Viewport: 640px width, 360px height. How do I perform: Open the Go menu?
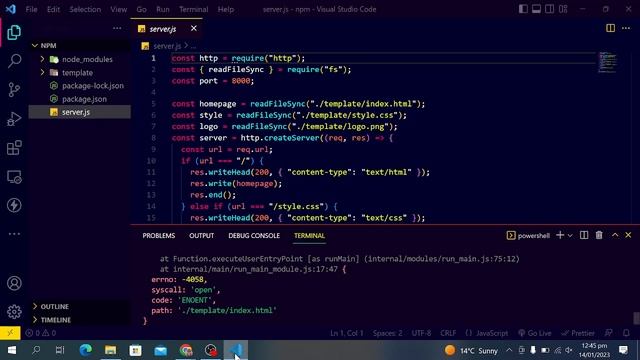pyautogui.click(x=141, y=9)
